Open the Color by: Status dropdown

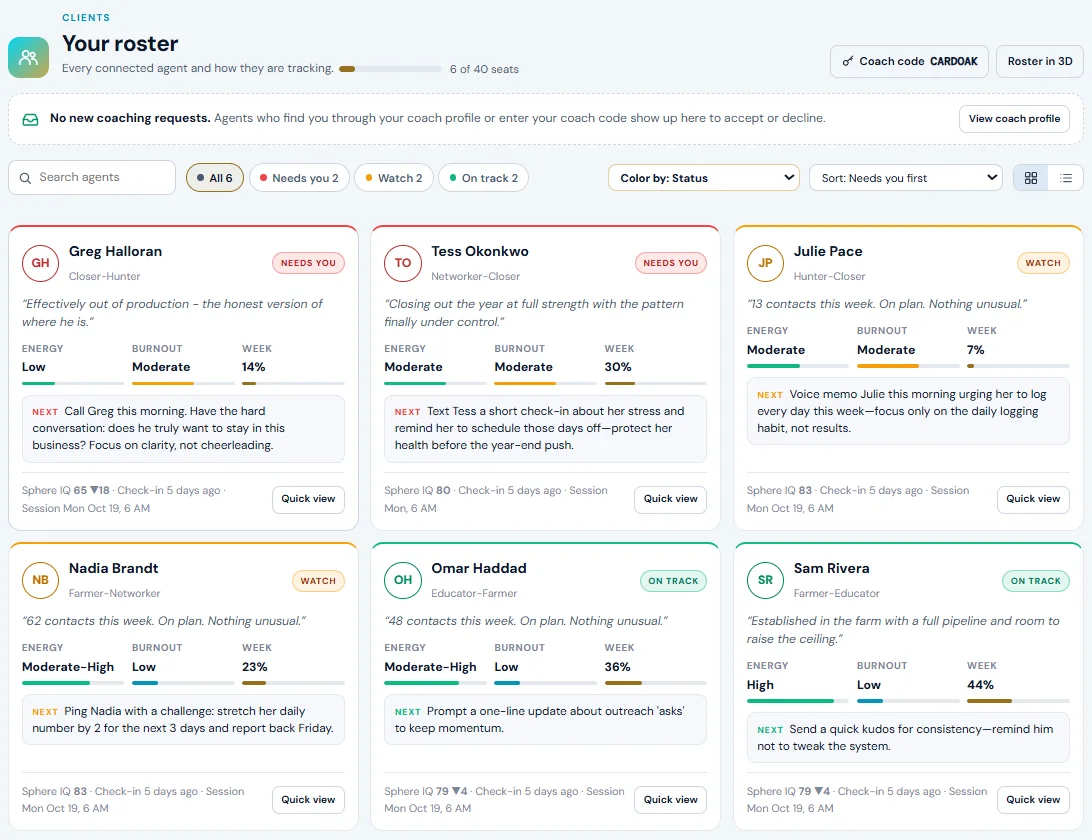(x=704, y=178)
